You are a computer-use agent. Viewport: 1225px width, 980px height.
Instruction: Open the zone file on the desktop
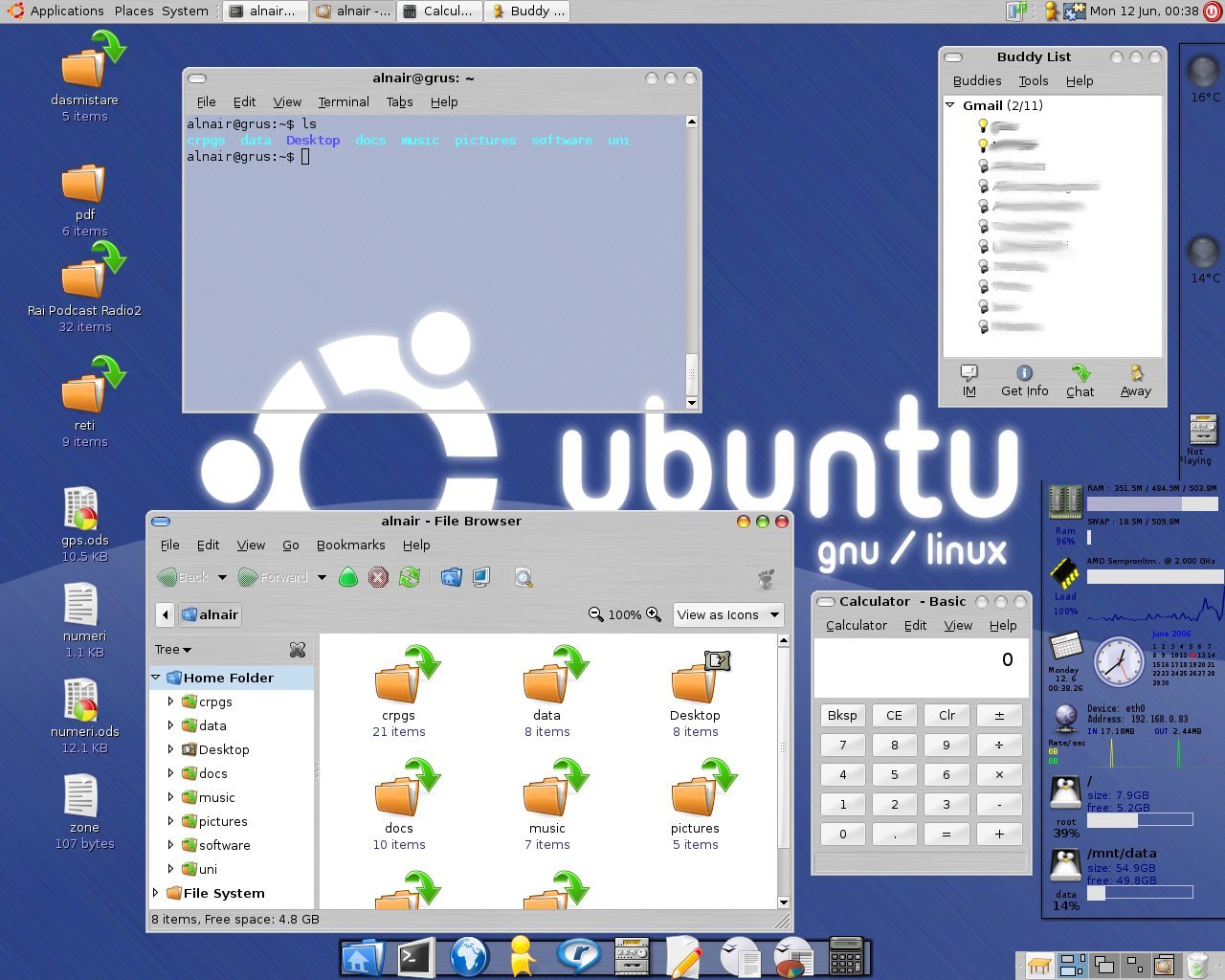click(80, 795)
